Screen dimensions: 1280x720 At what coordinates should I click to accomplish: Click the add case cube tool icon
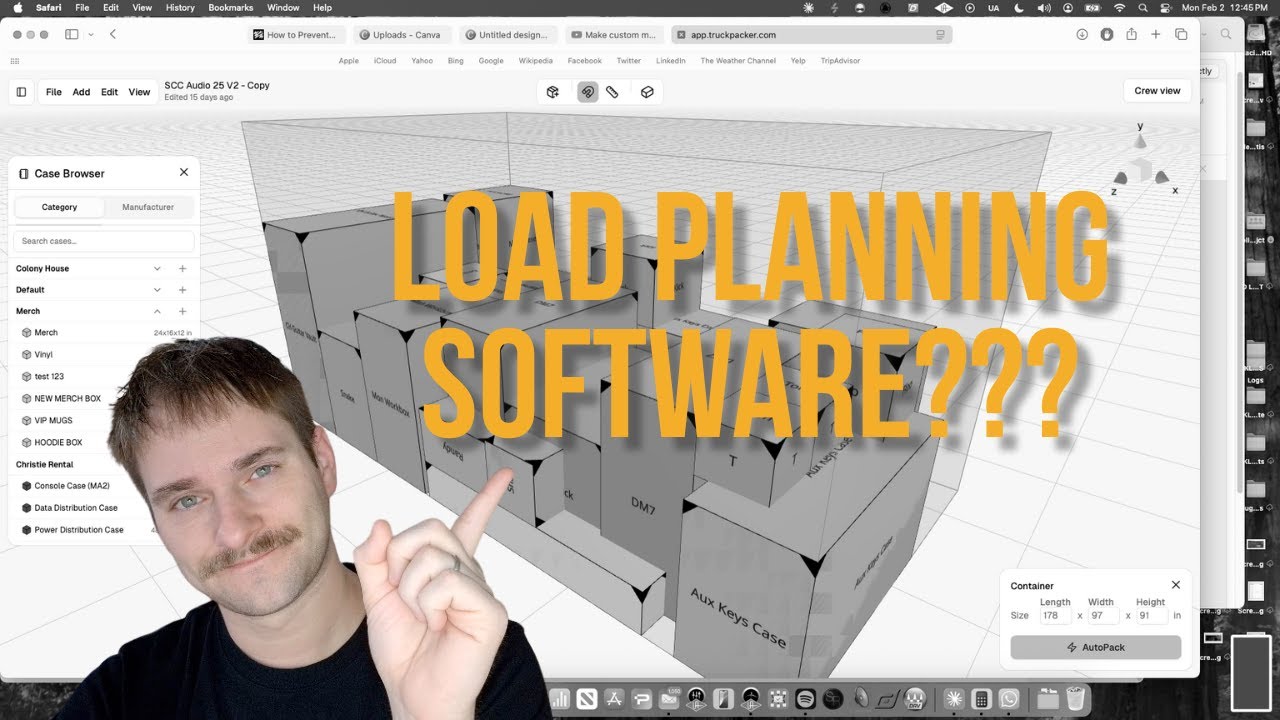(552, 92)
